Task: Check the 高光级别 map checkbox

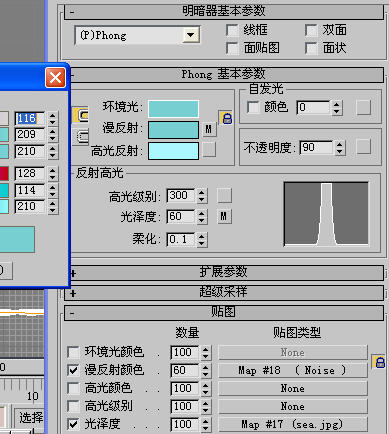Action: [x=73, y=406]
